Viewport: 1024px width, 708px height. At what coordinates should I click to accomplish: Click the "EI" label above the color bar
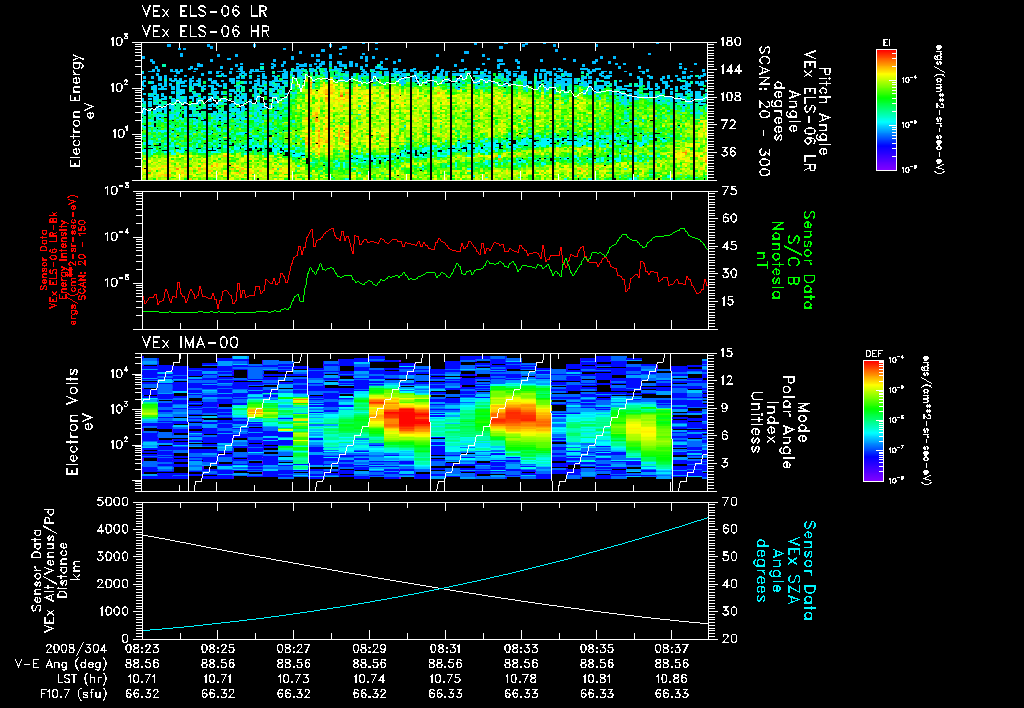[886, 42]
